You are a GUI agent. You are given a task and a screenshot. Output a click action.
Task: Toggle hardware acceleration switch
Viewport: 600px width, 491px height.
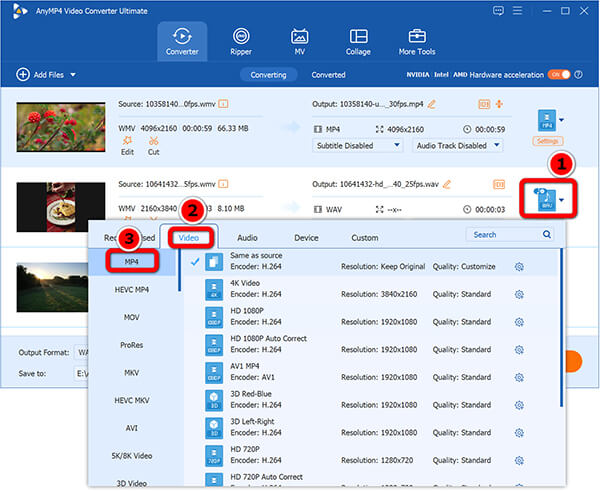click(x=559, y=75)
